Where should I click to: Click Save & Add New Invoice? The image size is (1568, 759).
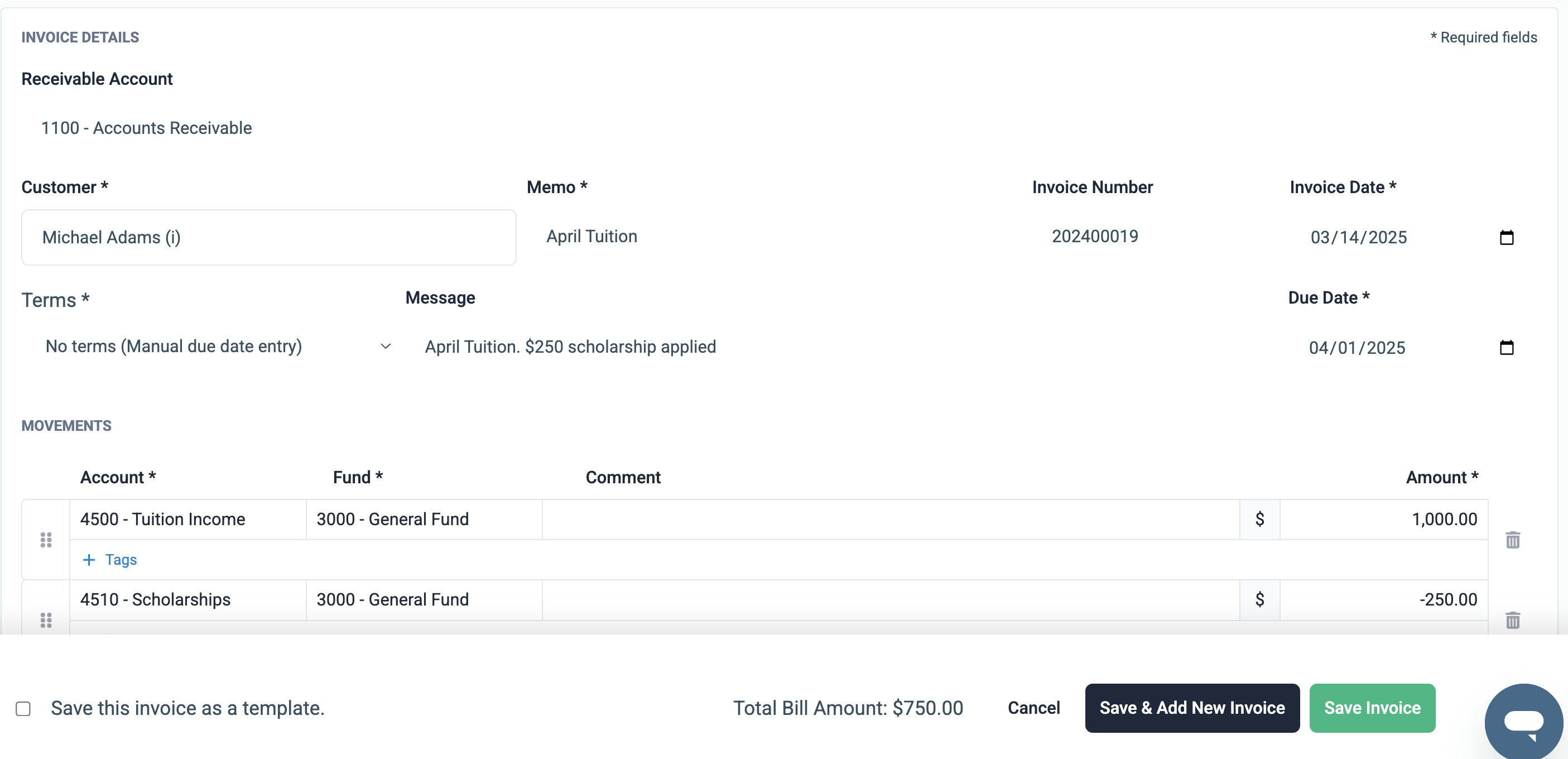coord(1192,708)
